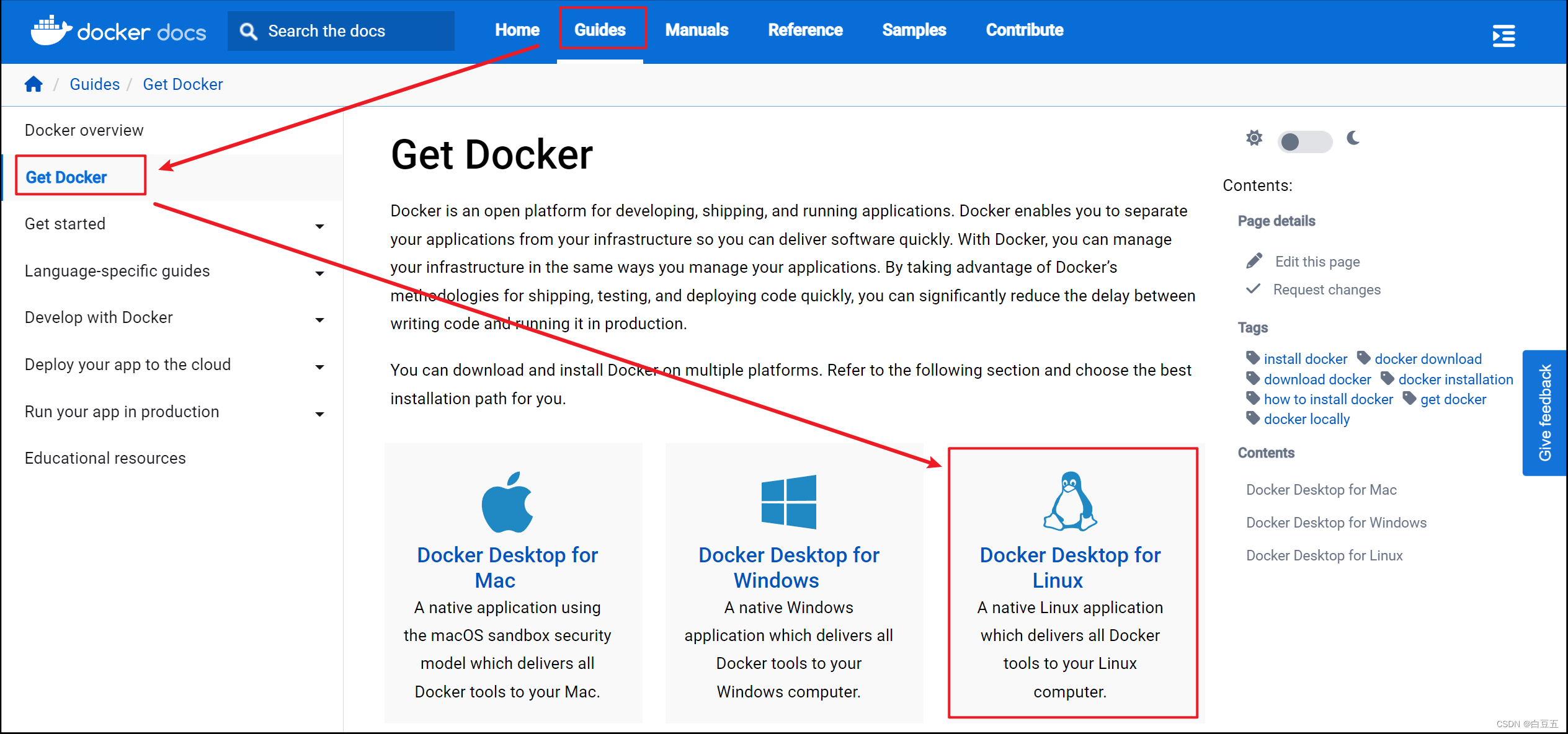Click the pencil Edit this page icon
Image resolution: width=1568 pixels, height=734 pixels.
pyautogui.click(x=1254, y=261)
